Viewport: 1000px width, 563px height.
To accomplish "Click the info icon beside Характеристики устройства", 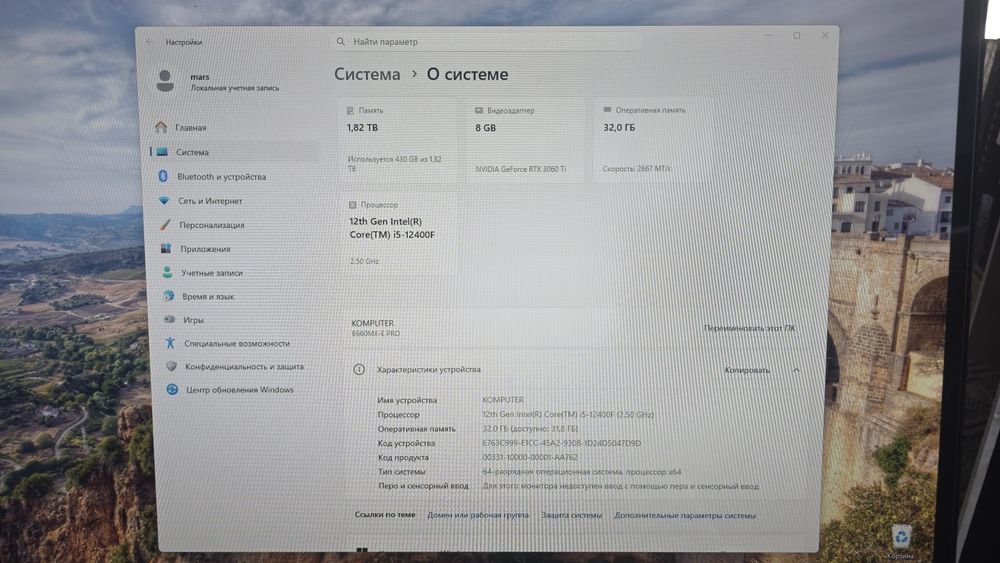I will point(359,369).
